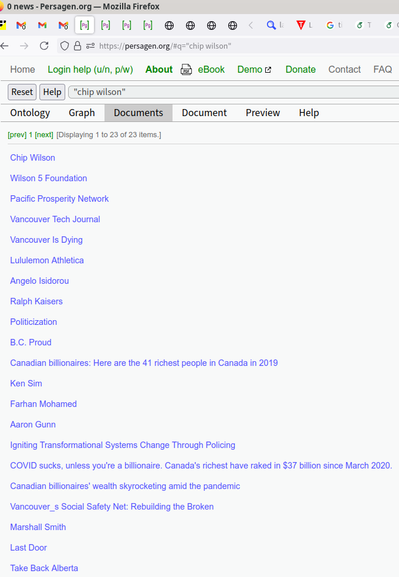The width and height of the screenshot is (399, 577).
Task: Open the Marshall Smith document
Action: [38, 527]
